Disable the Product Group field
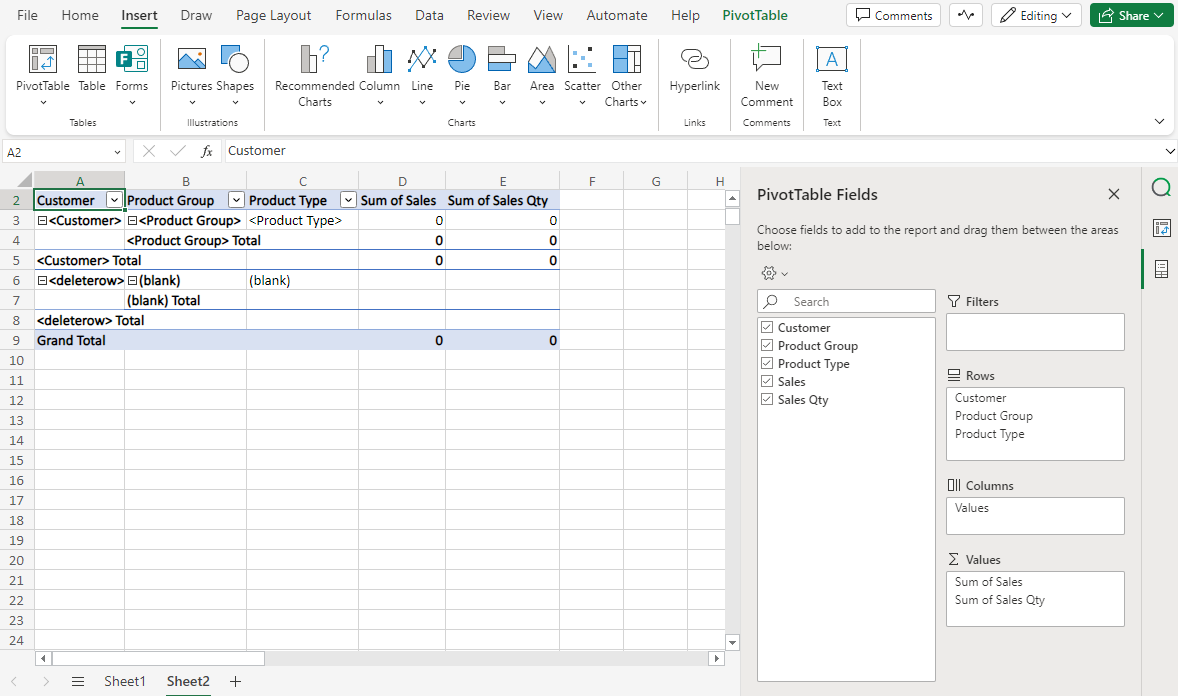 767,345
